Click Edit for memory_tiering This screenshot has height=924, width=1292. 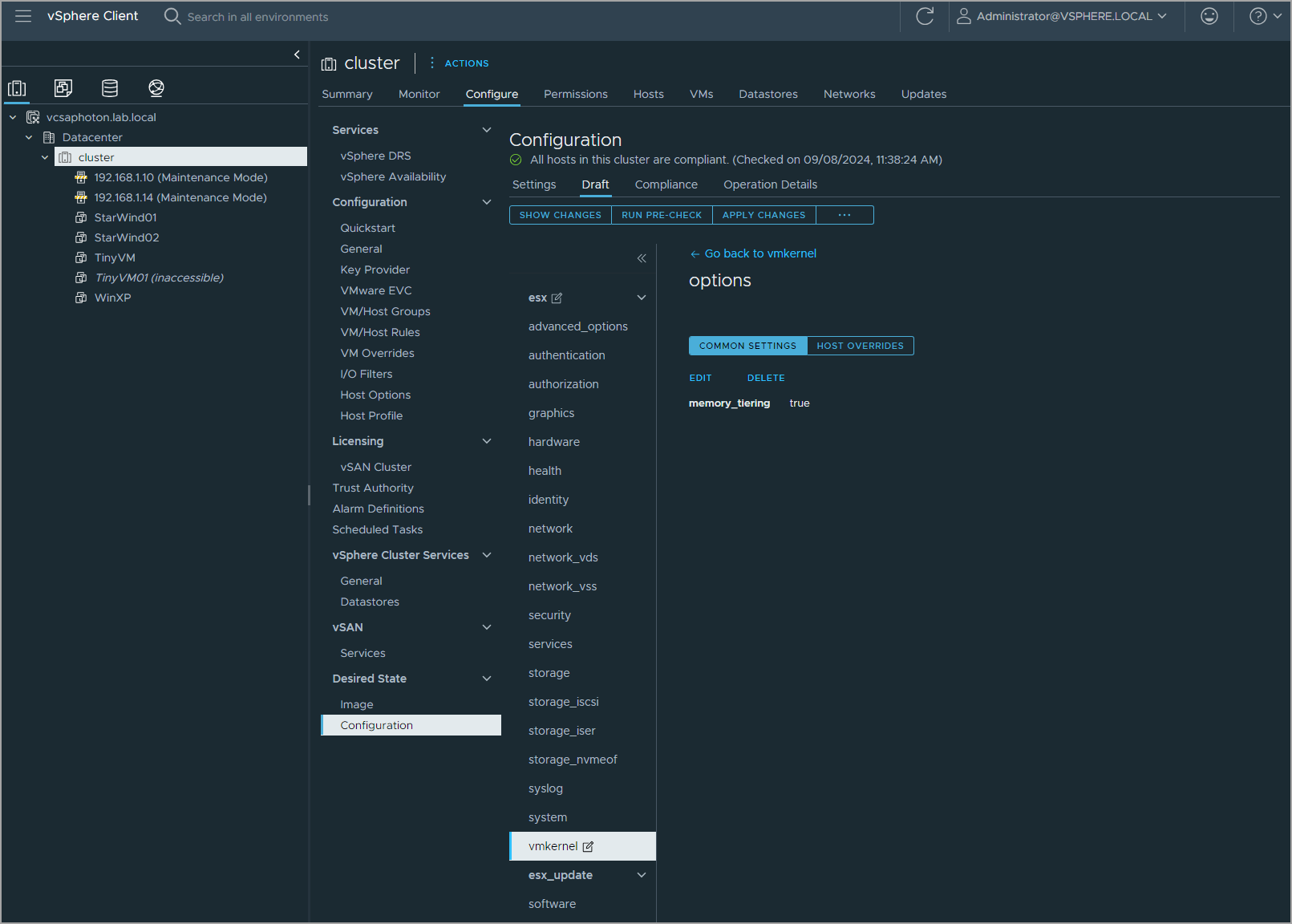[x=701, y=378]
